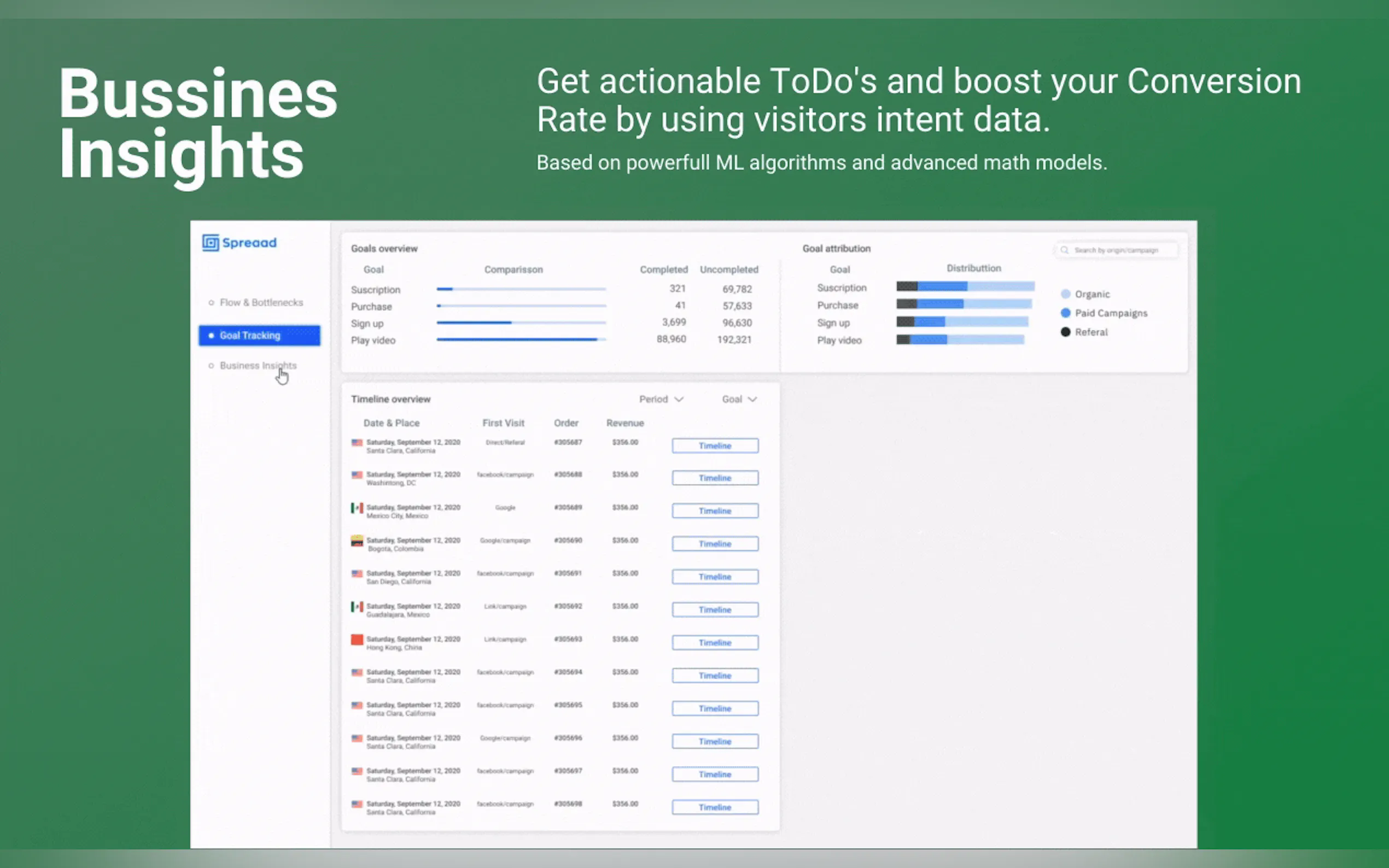Toggle the Referal legend dot
Screen dimensions: 1389x868
[1066, 332]
